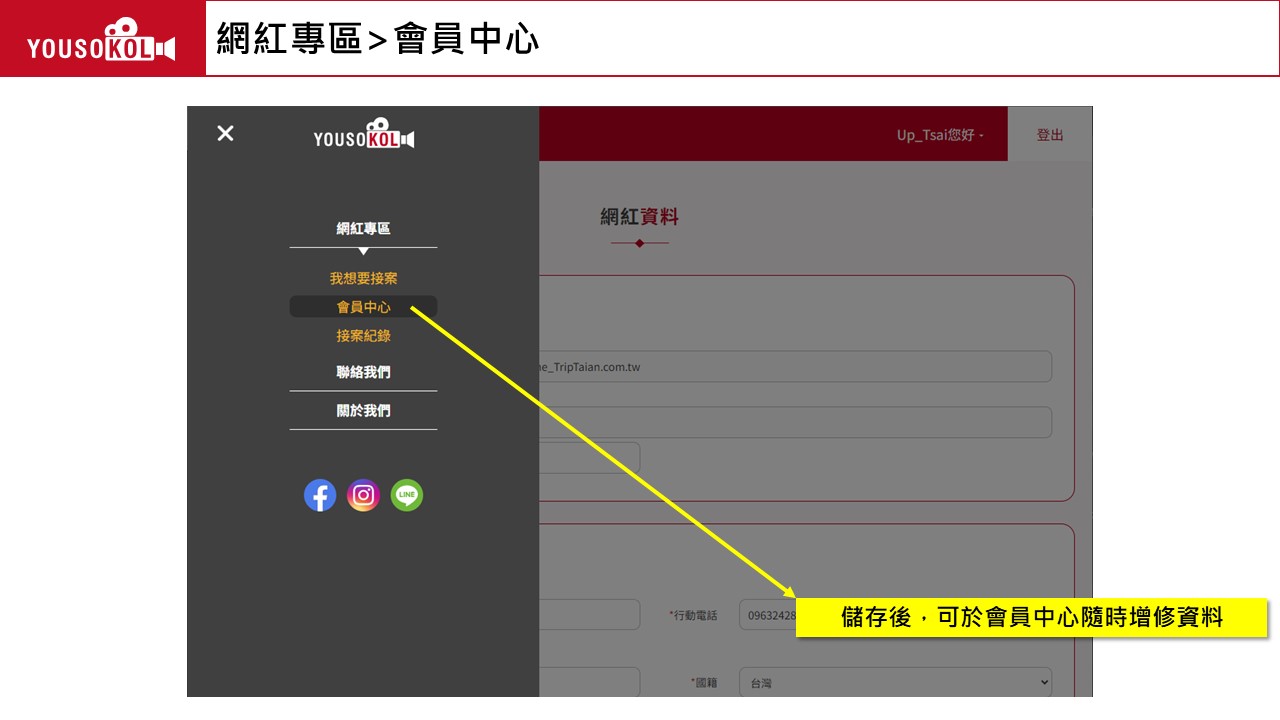
Task: Click the 行動電話 phone number field
Action: point(767,615)
